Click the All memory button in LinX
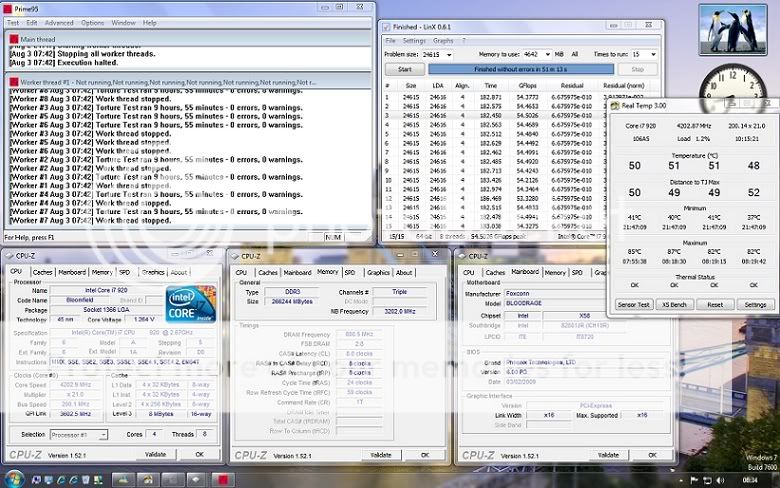 (x=575, y=54)
